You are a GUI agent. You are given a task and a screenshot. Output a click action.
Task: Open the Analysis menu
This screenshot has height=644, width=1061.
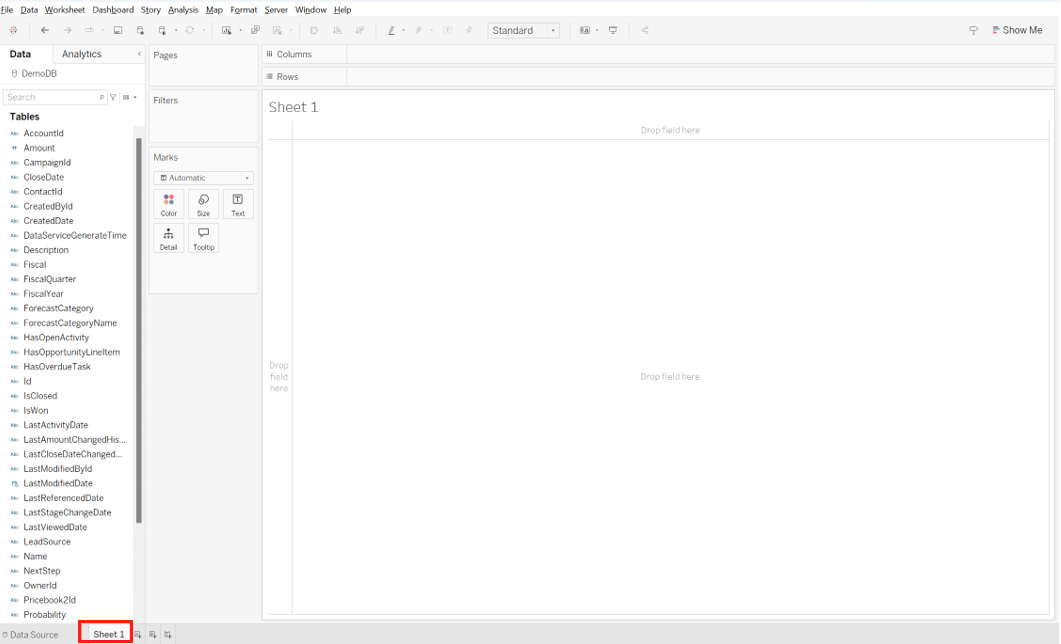pyautogui.click(x=183, y=9)
